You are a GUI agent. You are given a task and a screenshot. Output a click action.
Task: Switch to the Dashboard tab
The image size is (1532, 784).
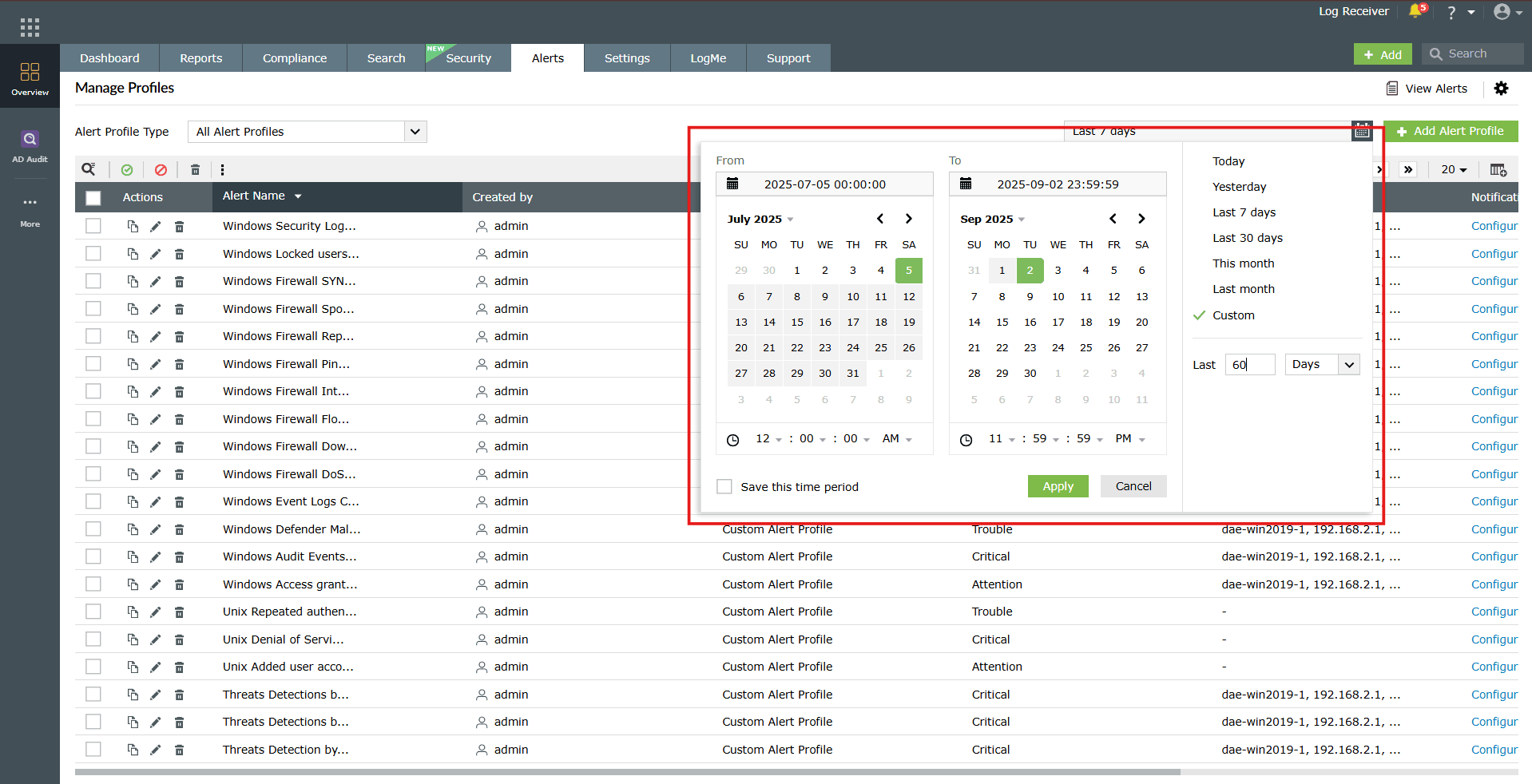click(x=109, y=58)
